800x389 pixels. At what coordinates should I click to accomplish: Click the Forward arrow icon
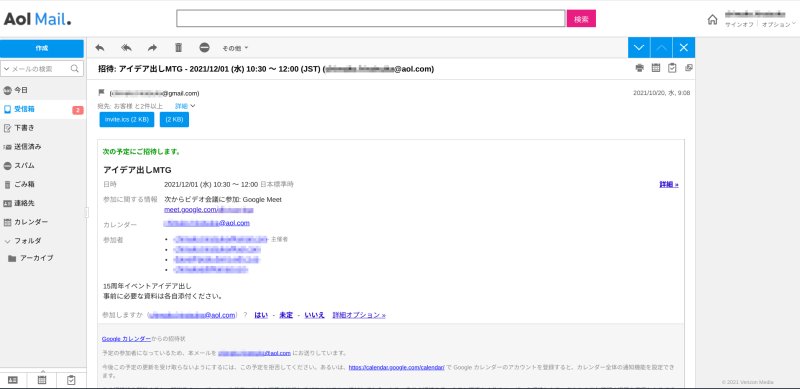(152, 47)
